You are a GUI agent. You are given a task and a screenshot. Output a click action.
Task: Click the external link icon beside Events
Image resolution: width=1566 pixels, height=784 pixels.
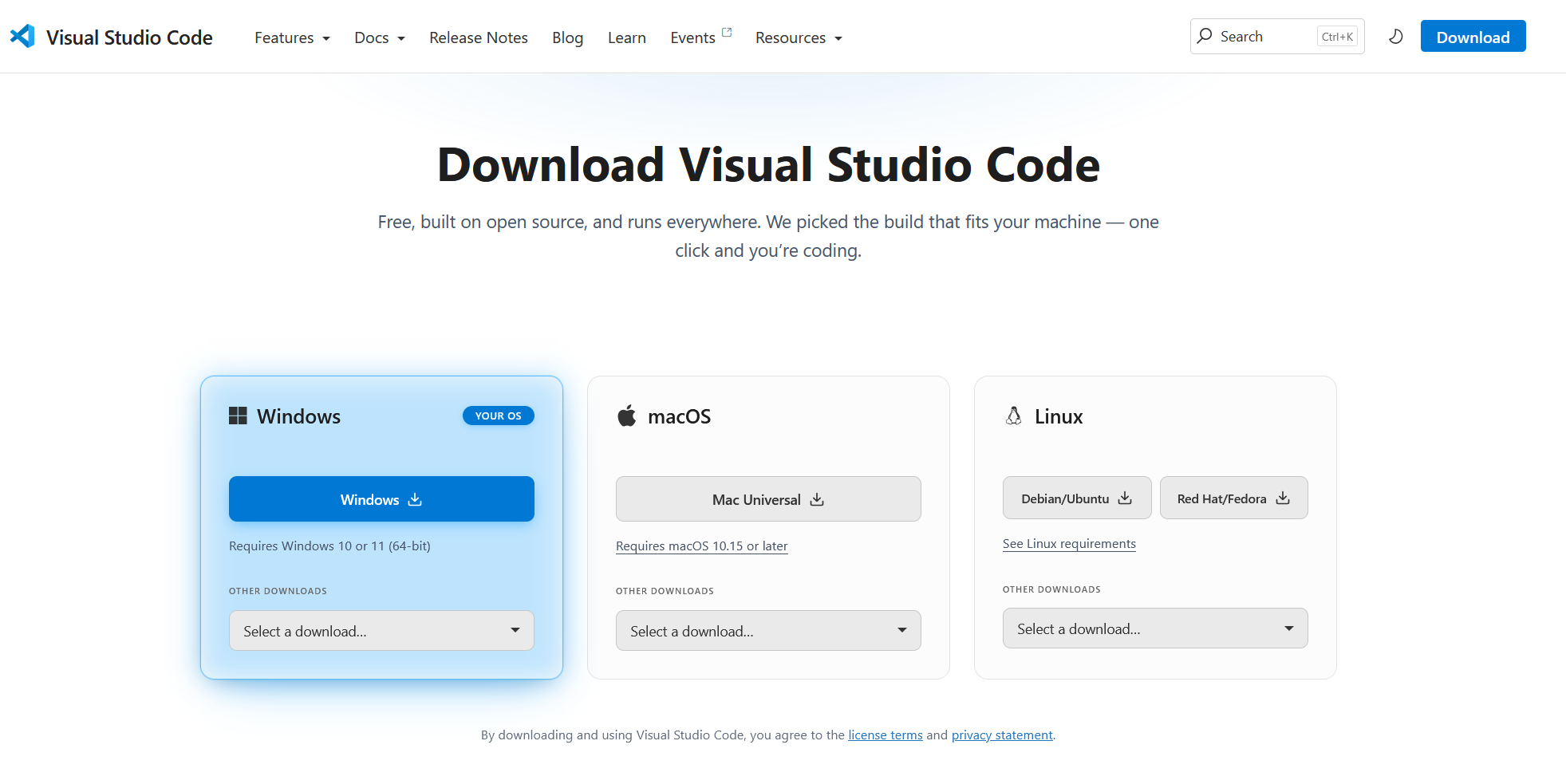[727, 32]
